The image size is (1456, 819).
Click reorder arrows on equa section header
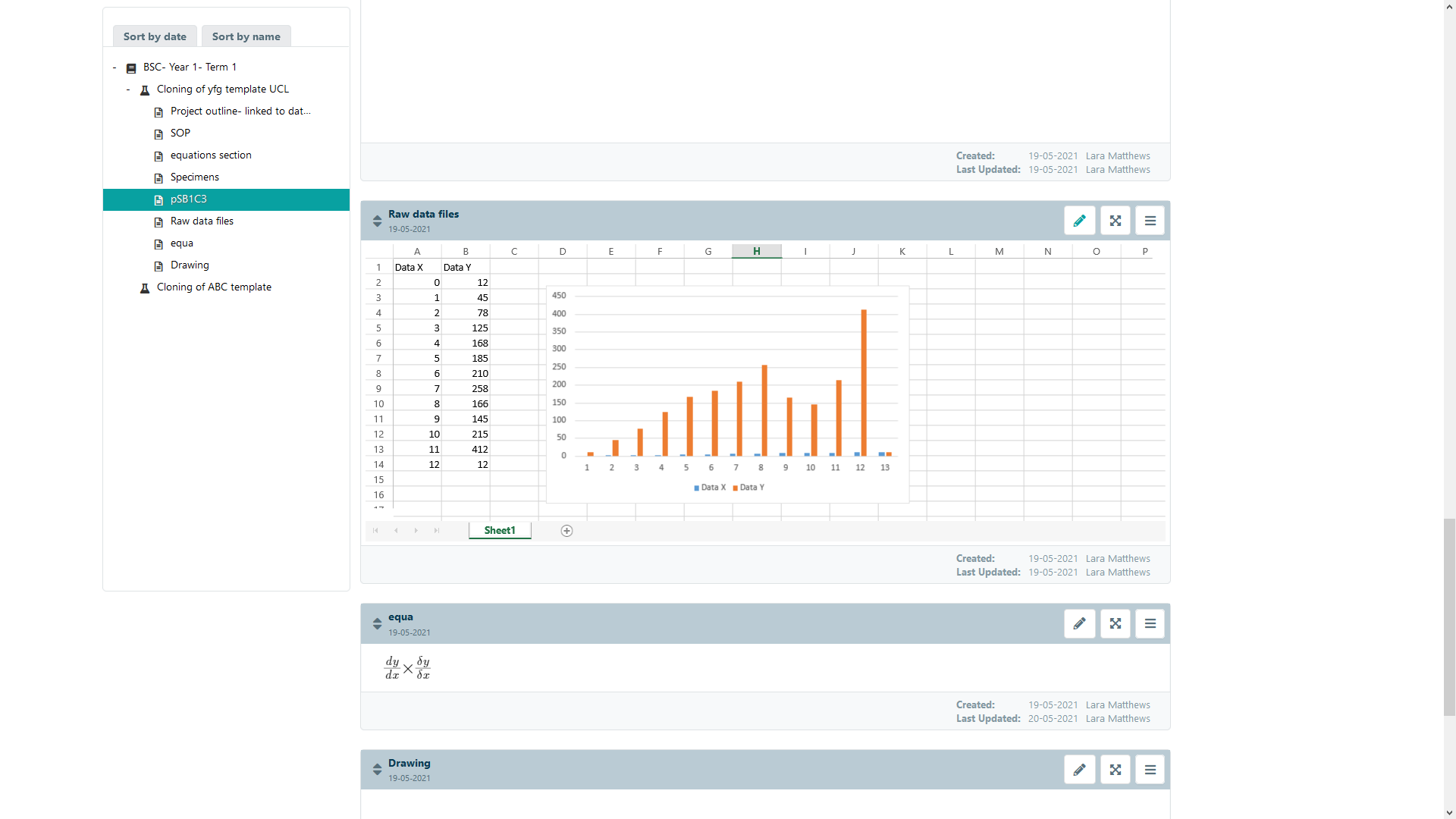coord(377,623)
